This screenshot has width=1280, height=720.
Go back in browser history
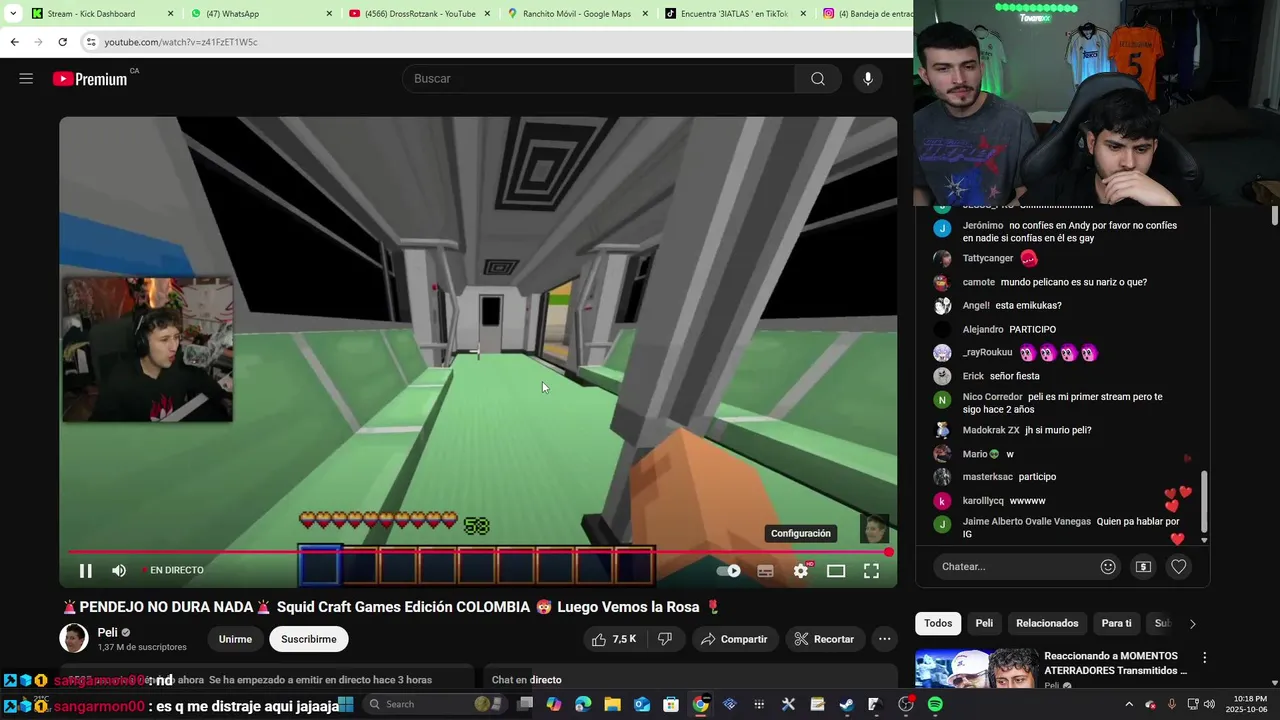14,42
